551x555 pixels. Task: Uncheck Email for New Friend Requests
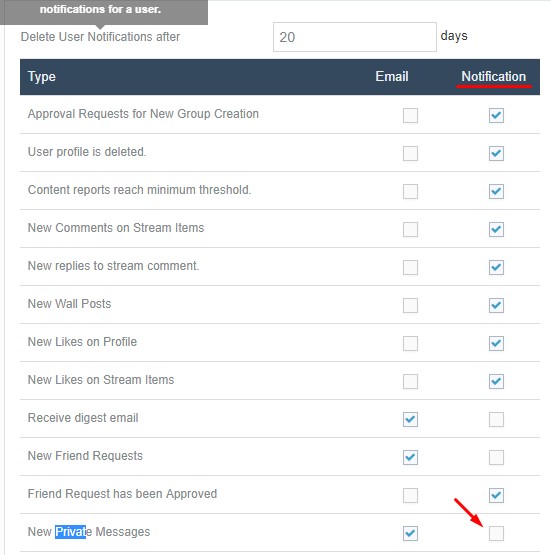pyautogui.click(x=410, y=457)
